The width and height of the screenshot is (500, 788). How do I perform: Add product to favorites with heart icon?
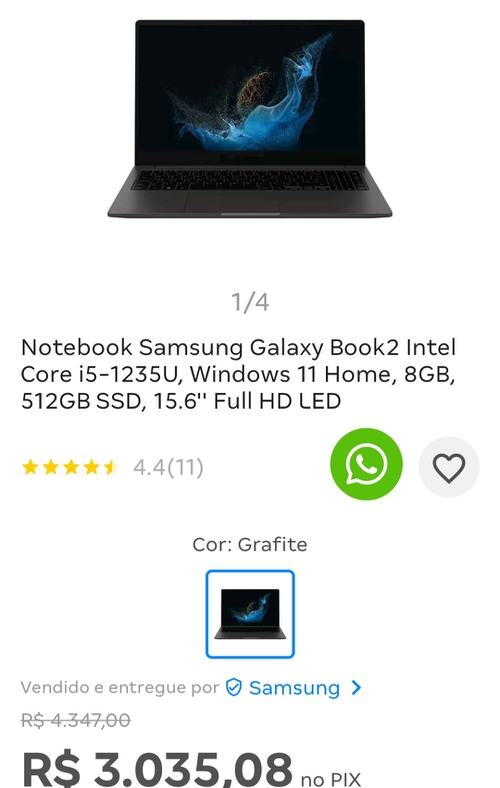pos(449,467)
